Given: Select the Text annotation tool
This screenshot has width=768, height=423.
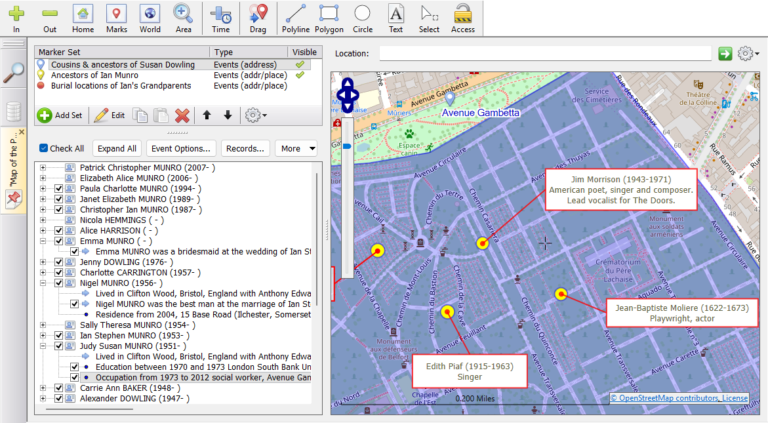Looking at the screenshot, I should [396, 18].
